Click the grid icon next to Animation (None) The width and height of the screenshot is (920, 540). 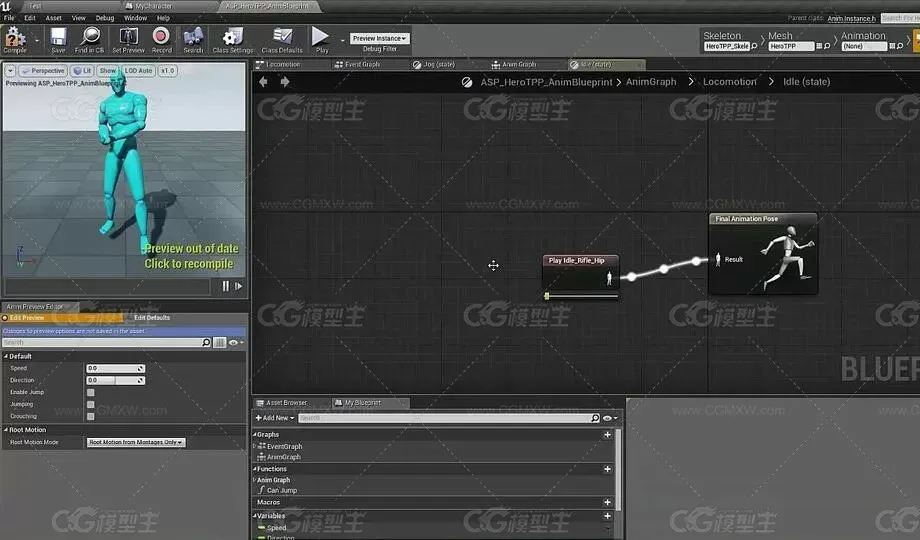pyautogui.click(x=892, y=46)
